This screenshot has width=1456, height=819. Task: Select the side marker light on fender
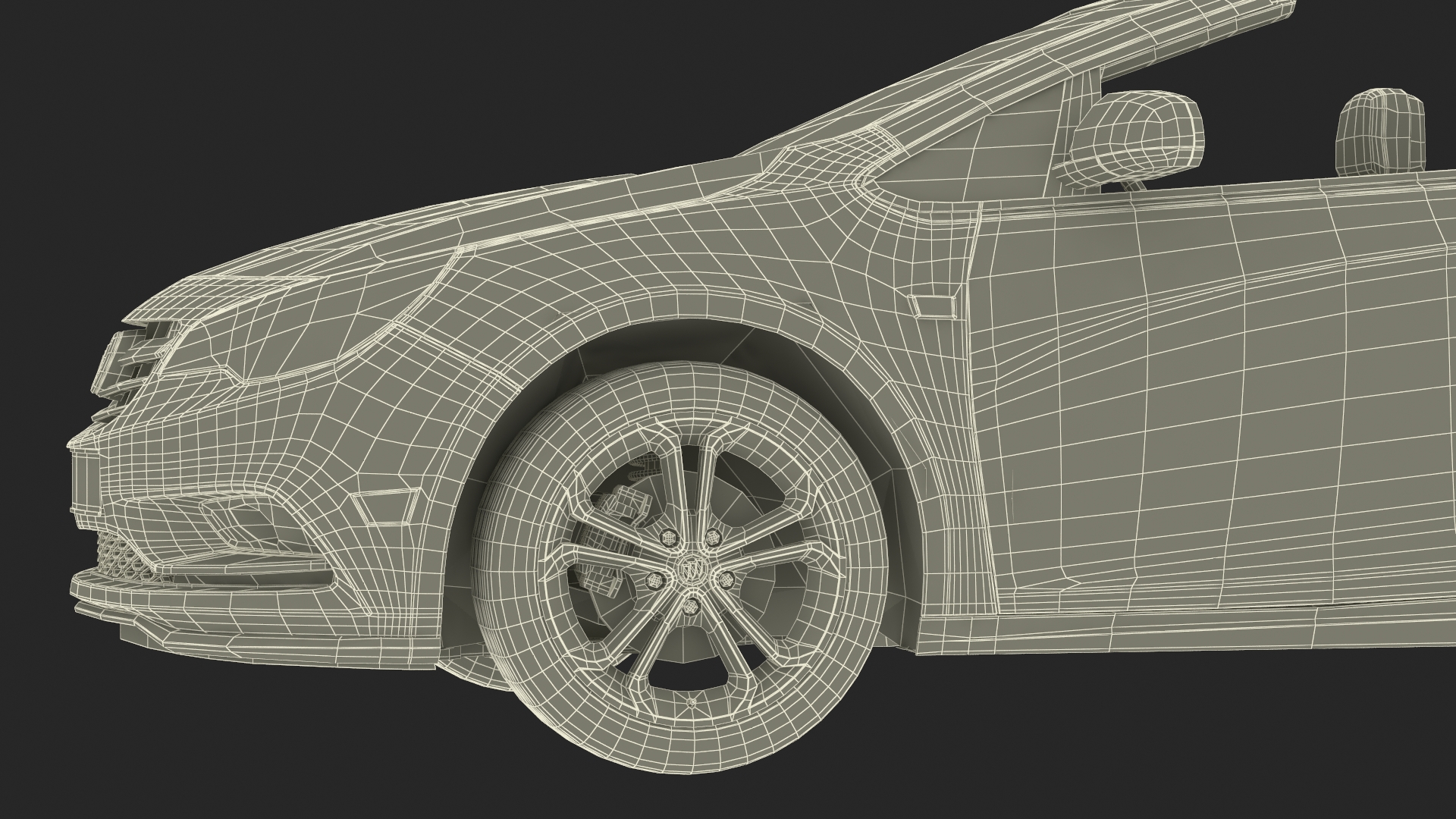(x=935, y=306)
